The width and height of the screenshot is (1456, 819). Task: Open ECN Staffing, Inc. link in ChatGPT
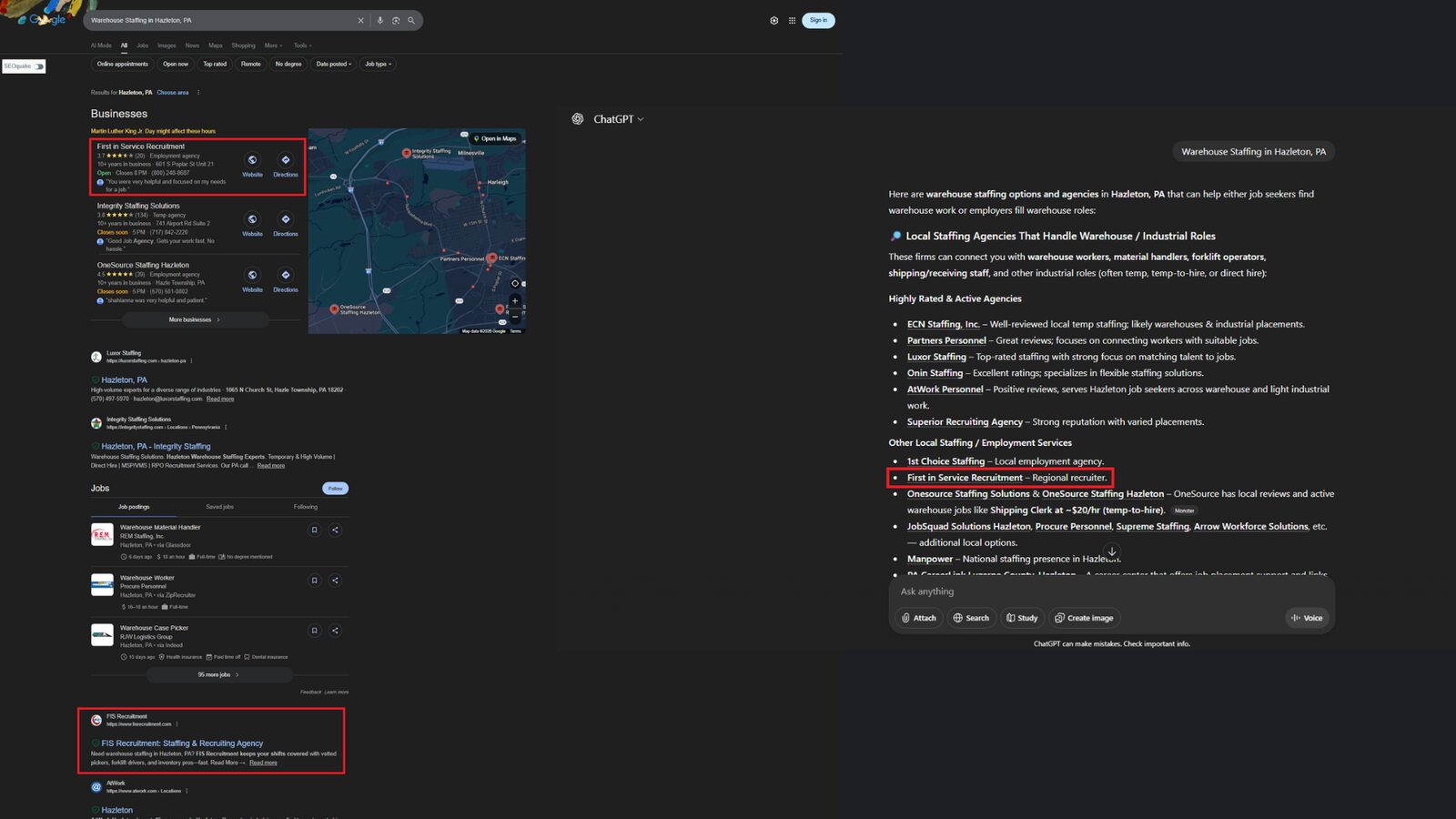click(x=944, y=324)
